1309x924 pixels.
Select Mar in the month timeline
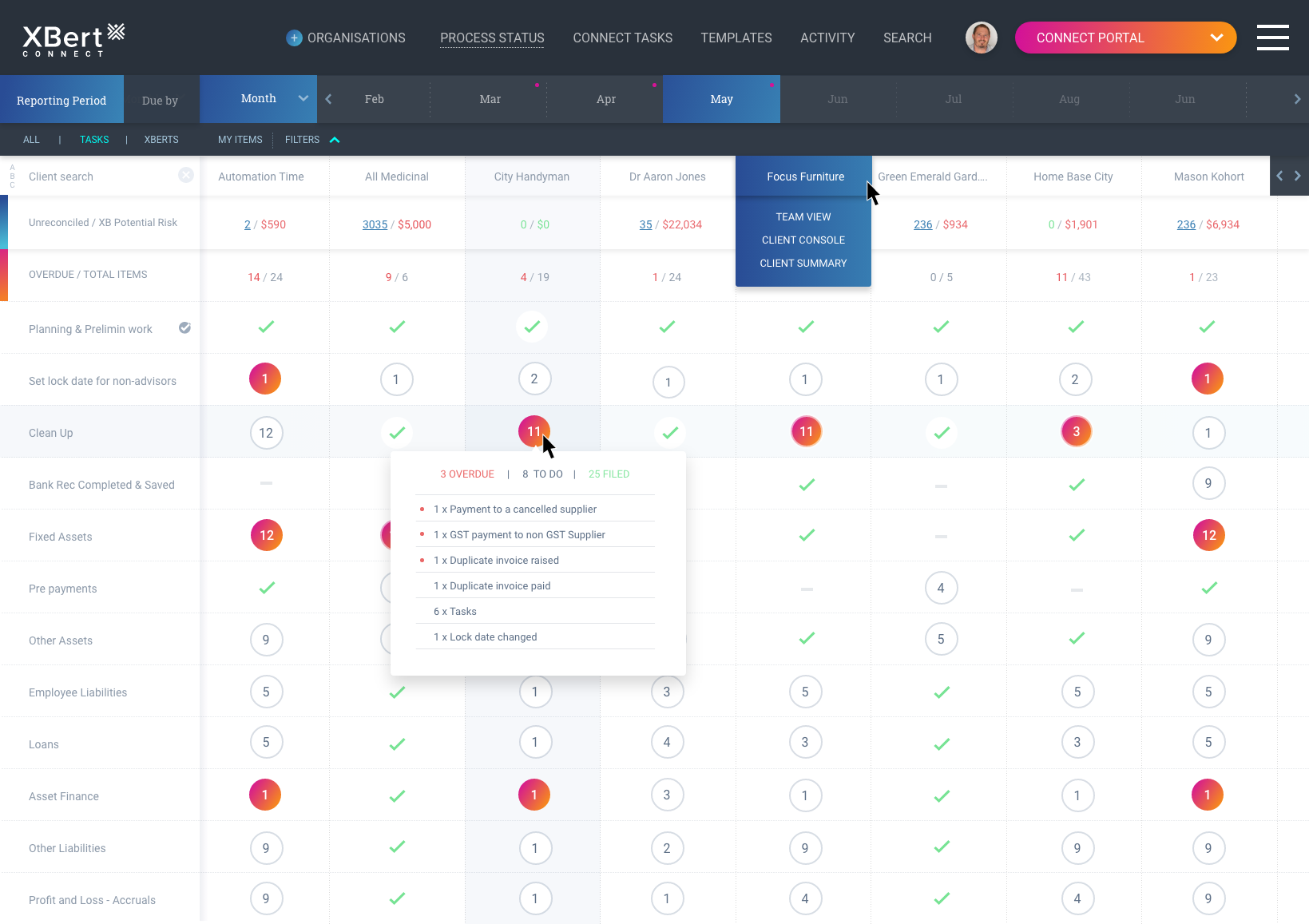pyautogui.click(x=490, y=99)
